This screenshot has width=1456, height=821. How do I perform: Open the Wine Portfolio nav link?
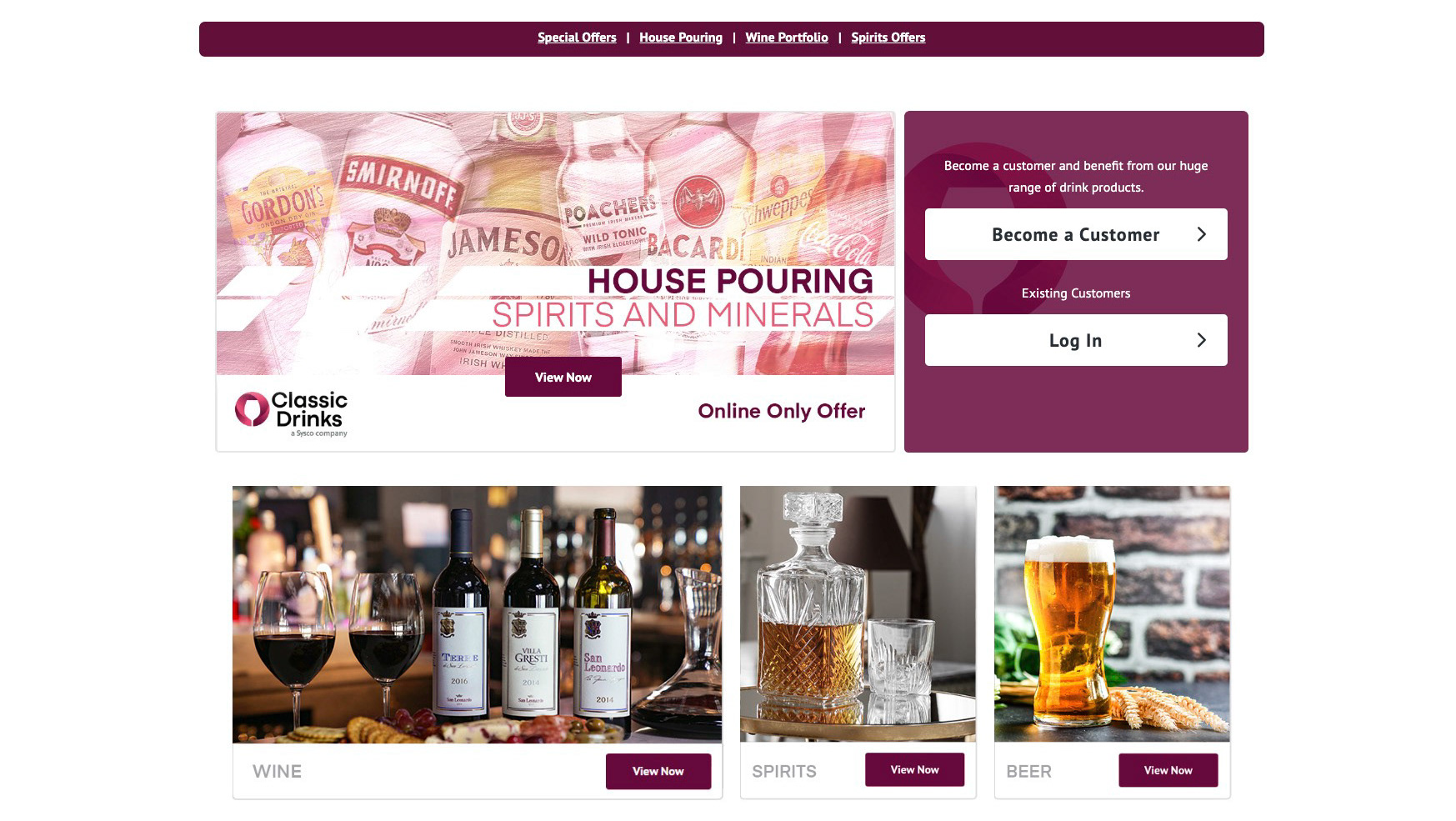point(787,38)
